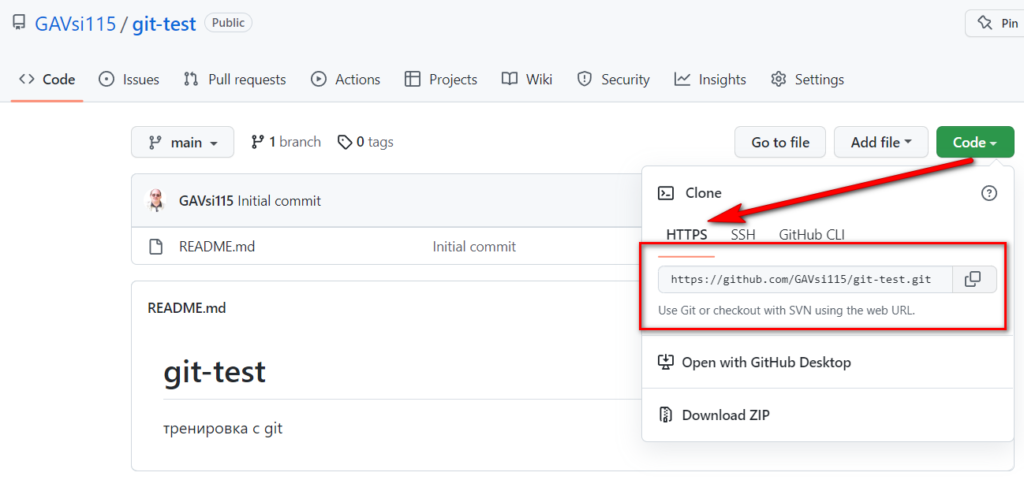Open the clone help question-mark icon

tap(989, 193)
